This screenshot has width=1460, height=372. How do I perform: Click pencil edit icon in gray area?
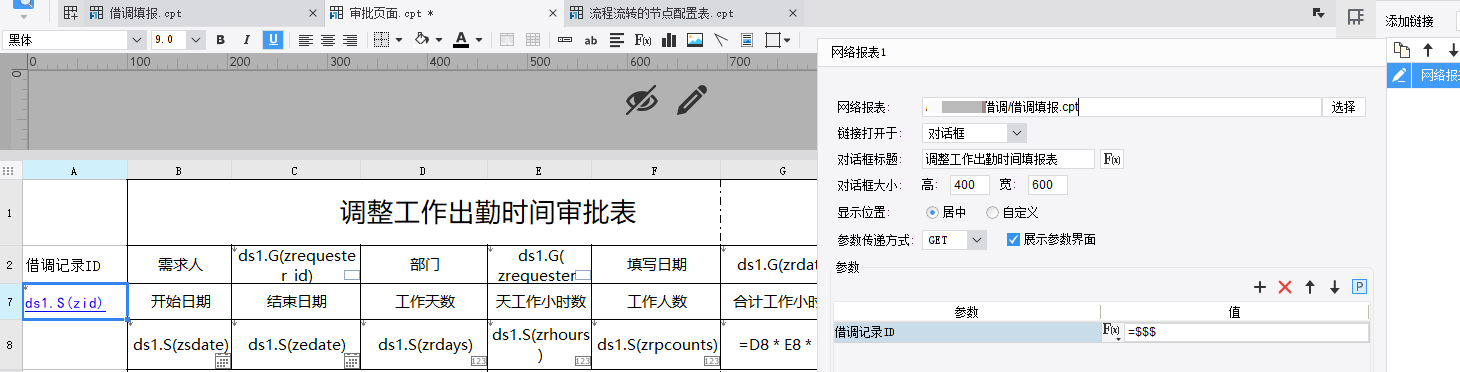point(692,99)
